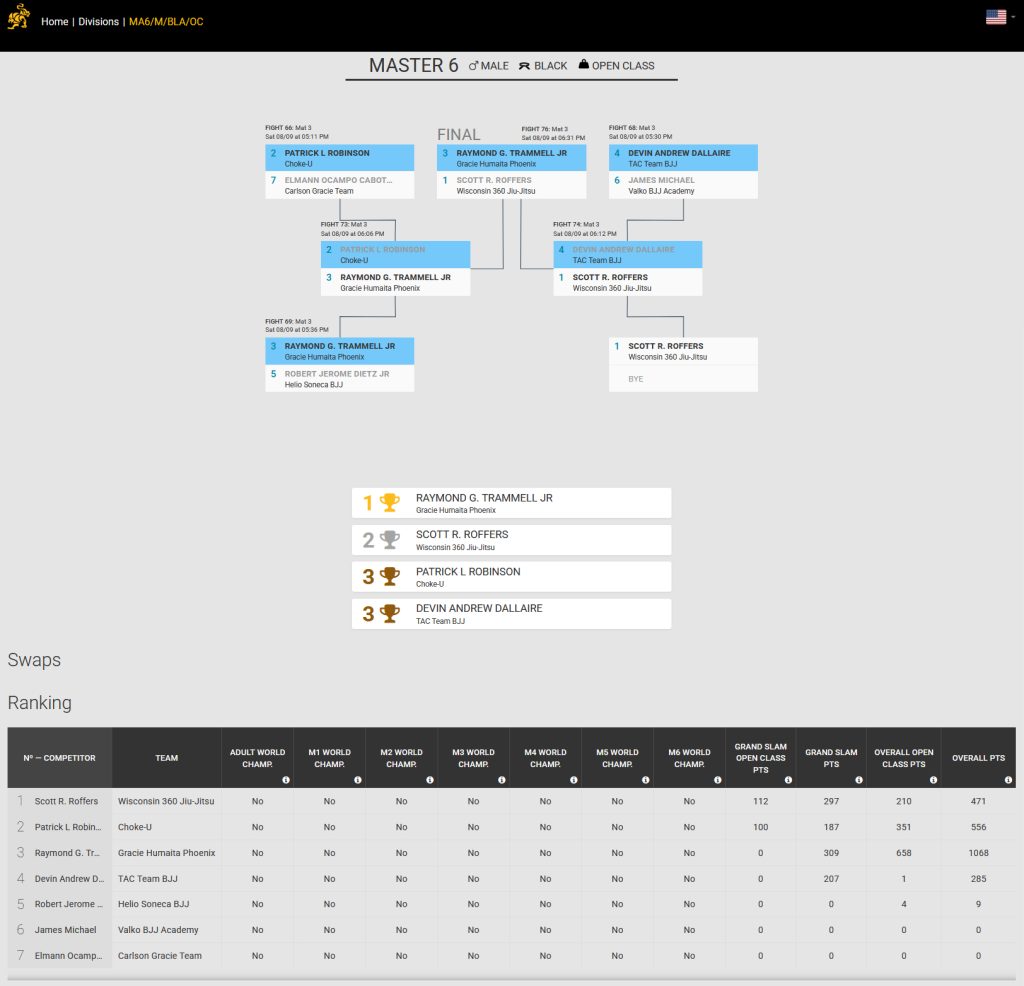The height and width of the screenshot is (986, 1024).
Task: Click Scott R. Roffers in Fight 74
Action: point(628,282)
